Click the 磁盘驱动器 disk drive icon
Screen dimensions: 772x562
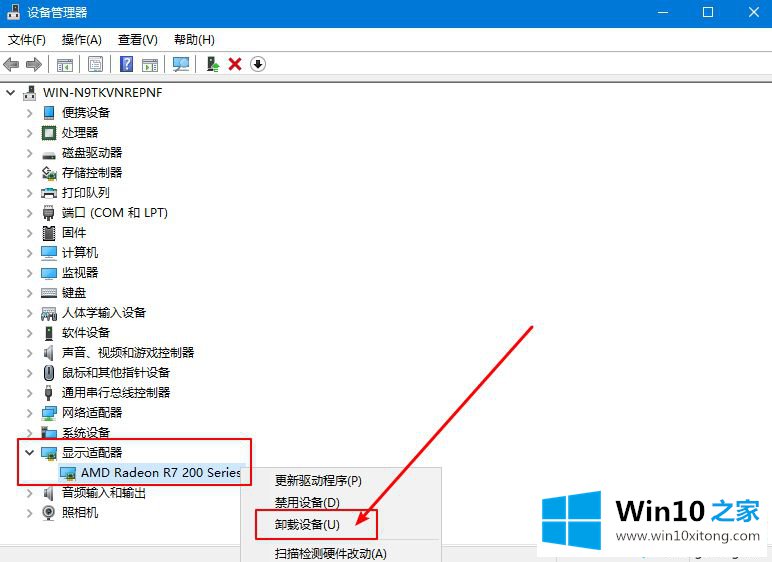tap(49, 155)
